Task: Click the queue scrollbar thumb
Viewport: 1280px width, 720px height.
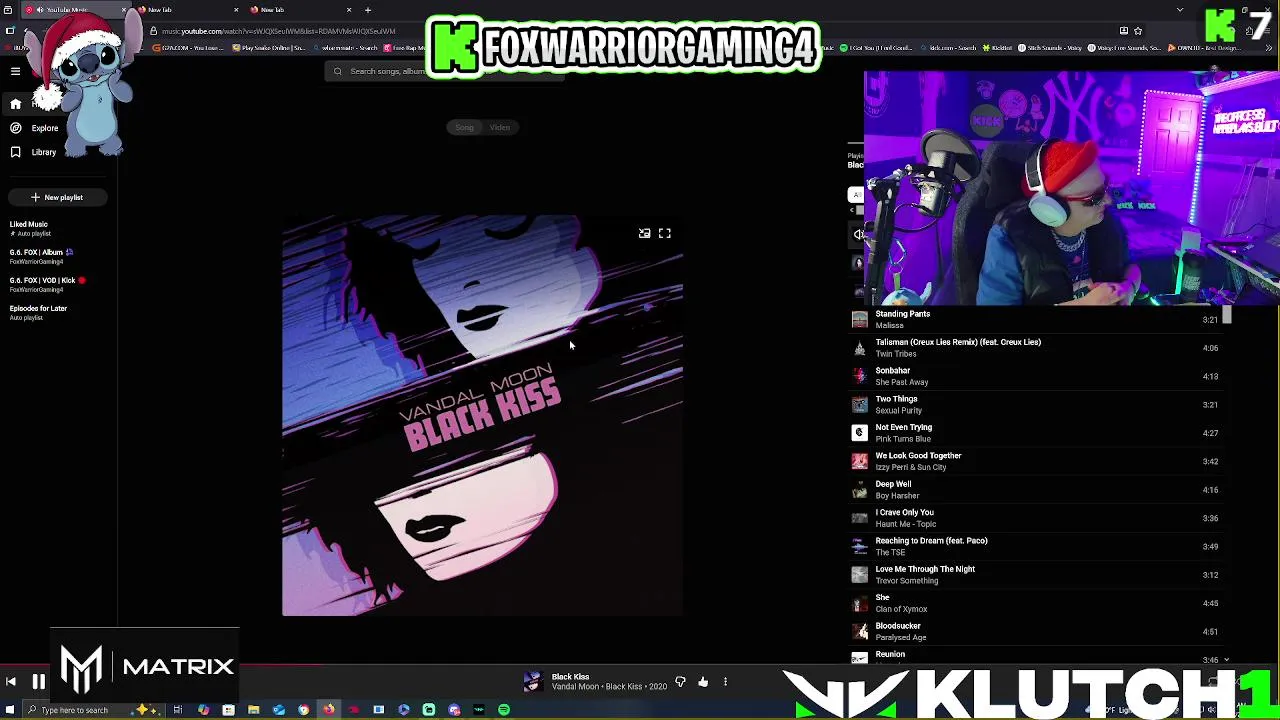Action: click(x=1227, y=316)
